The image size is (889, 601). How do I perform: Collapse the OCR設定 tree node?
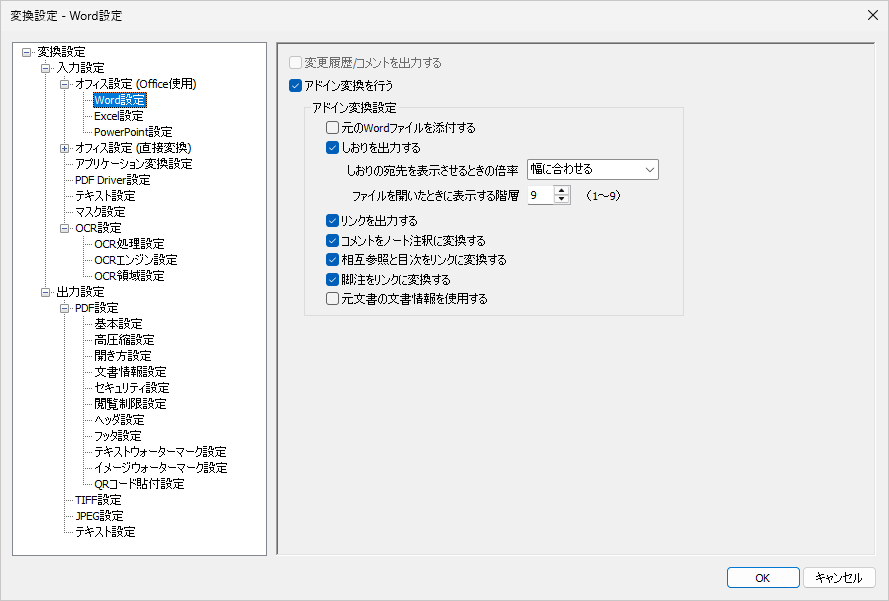[x=65, y=228]
